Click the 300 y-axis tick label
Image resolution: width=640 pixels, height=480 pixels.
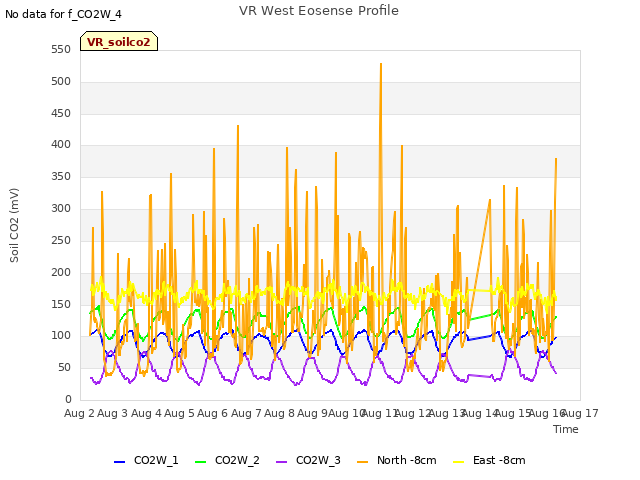point(61,209)
